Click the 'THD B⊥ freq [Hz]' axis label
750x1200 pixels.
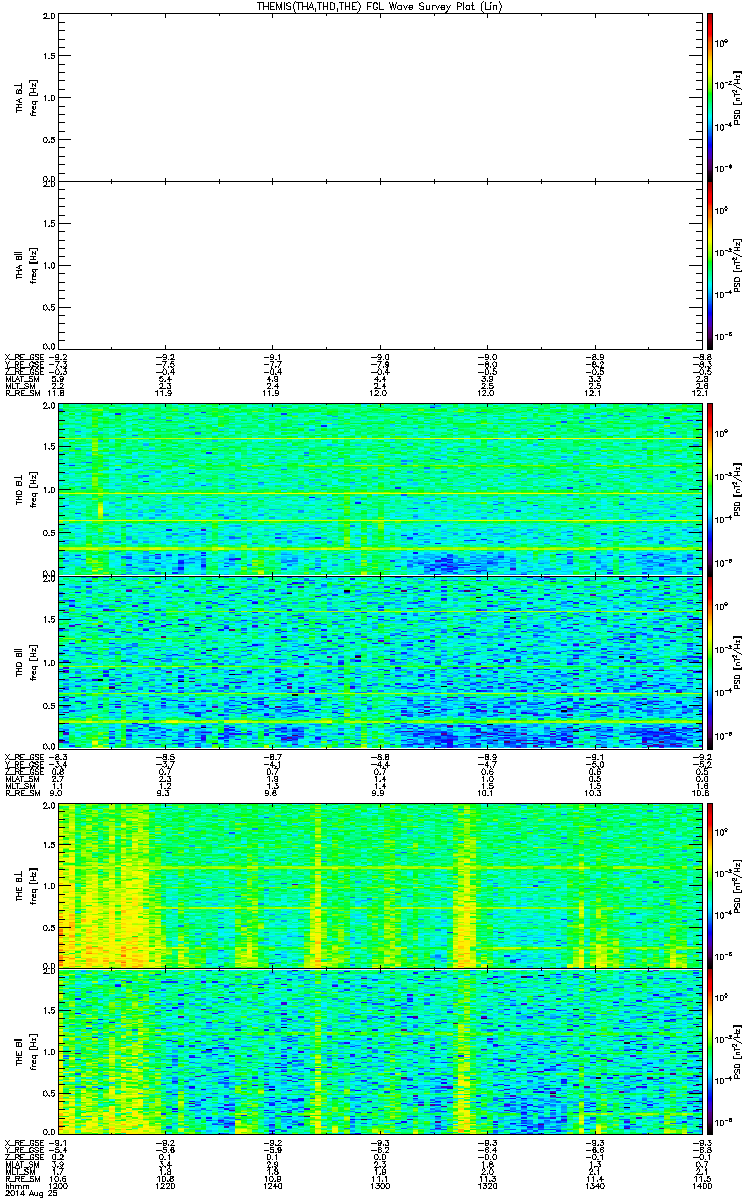tap(25, 489)
